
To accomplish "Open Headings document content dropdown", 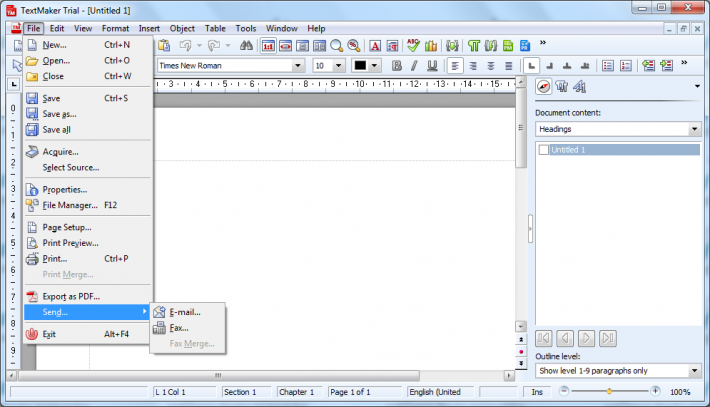I will pos(695,129).
